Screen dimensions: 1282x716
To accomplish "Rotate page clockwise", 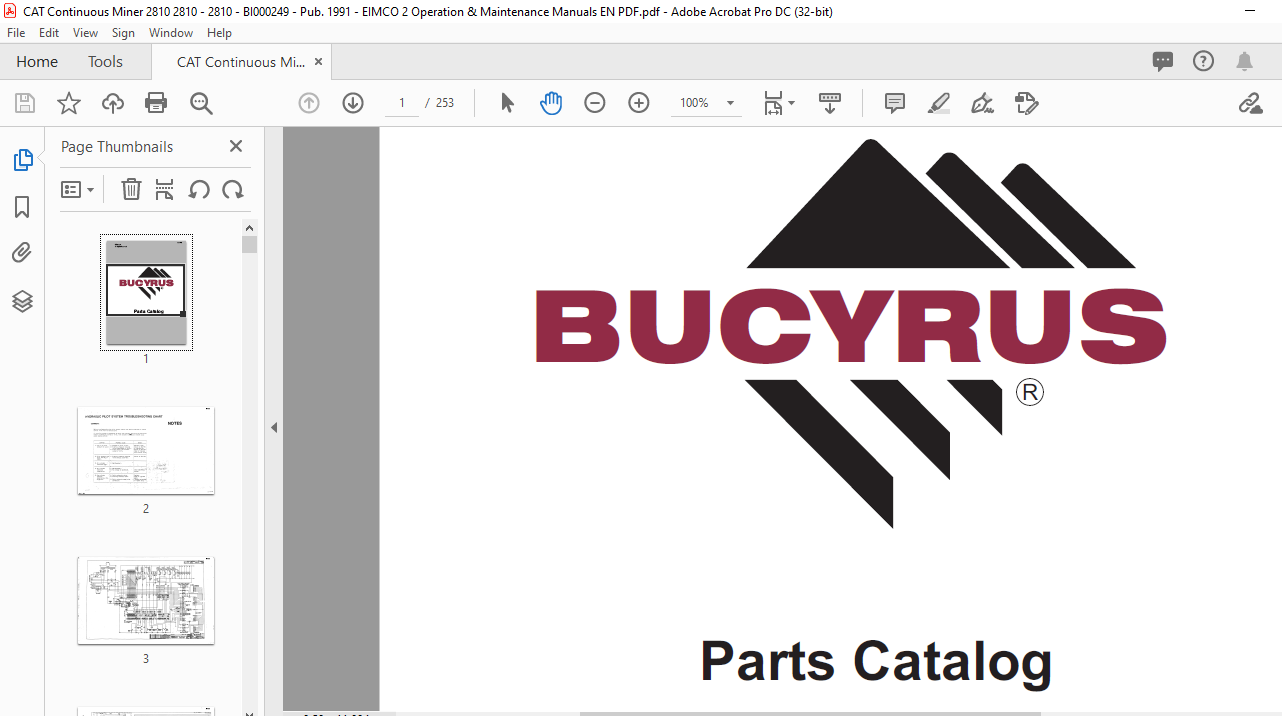I will pos(233,189).
